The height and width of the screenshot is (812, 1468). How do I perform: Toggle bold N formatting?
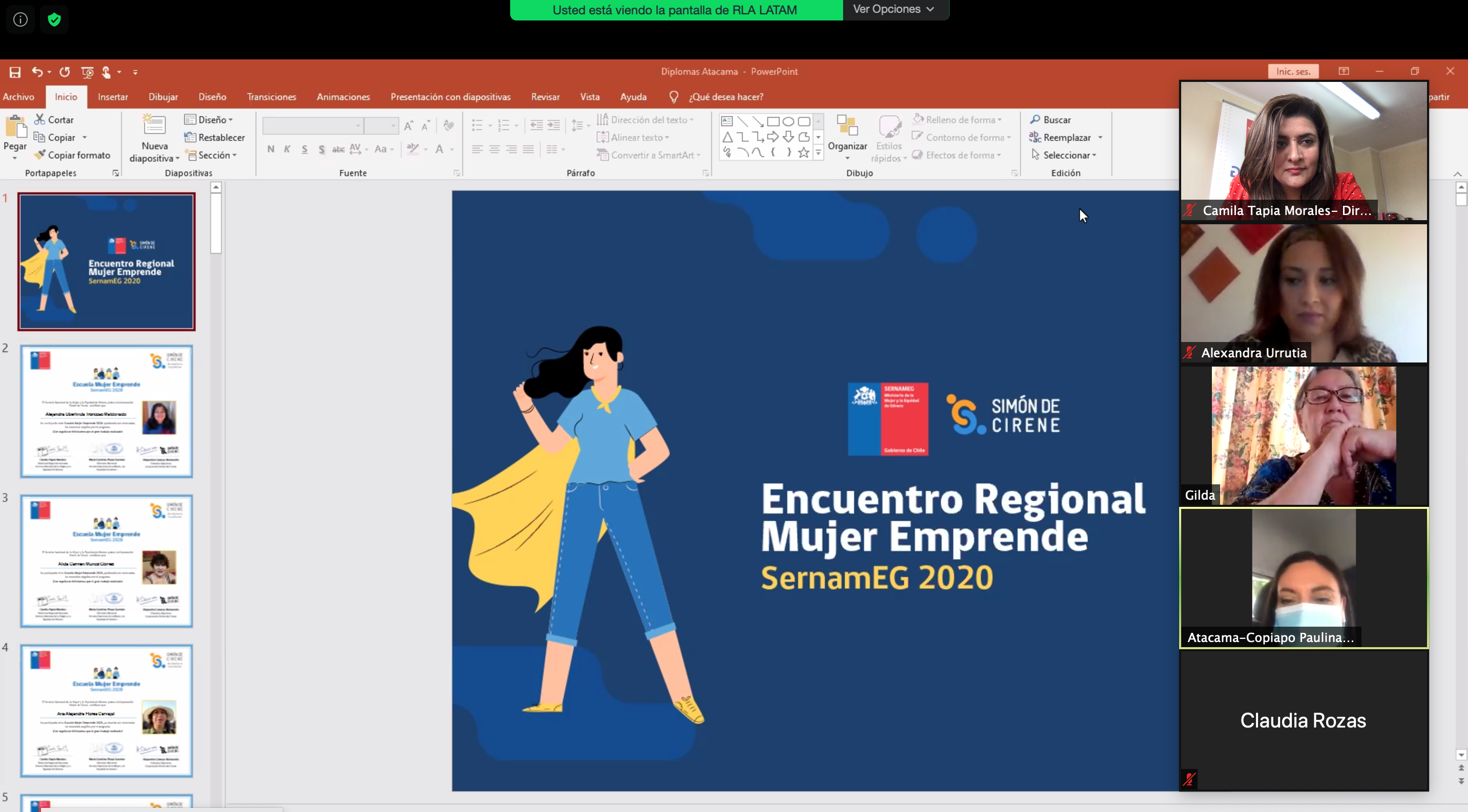coord(270,149)
